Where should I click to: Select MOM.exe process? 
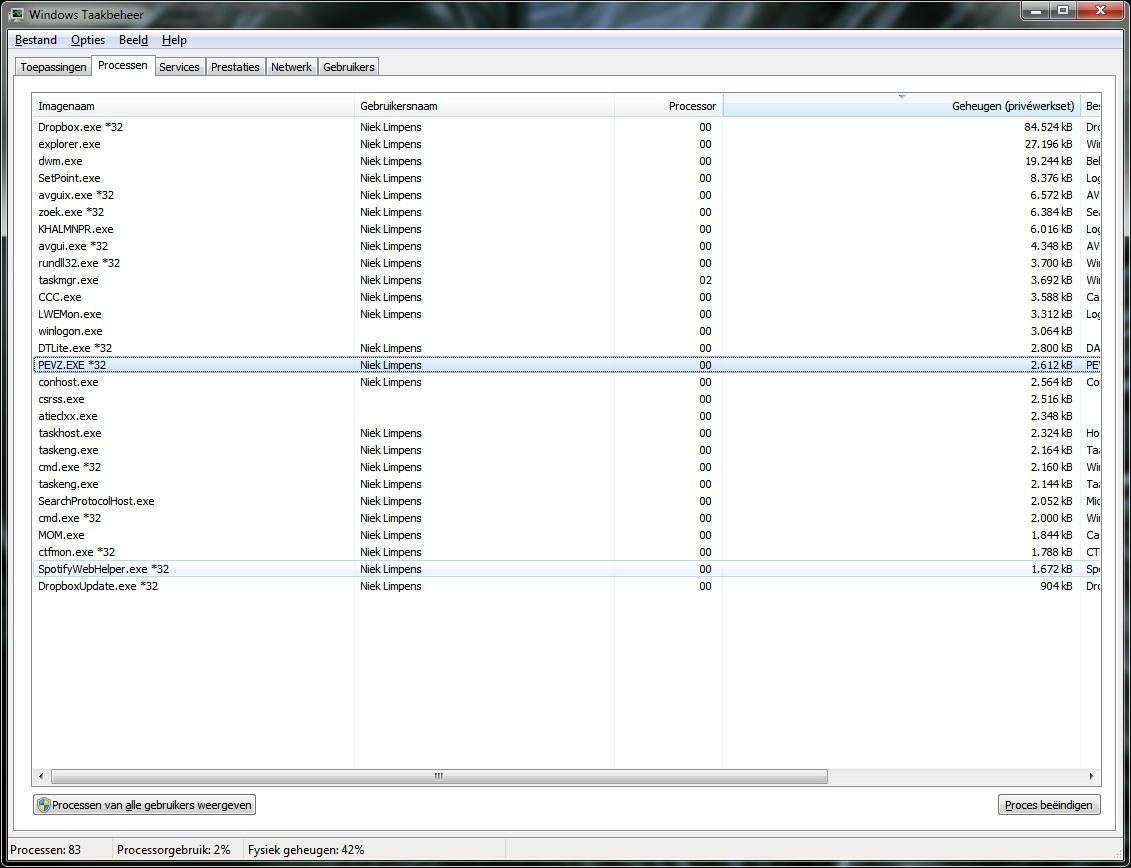pyautogui.click(x=567, y=535)
